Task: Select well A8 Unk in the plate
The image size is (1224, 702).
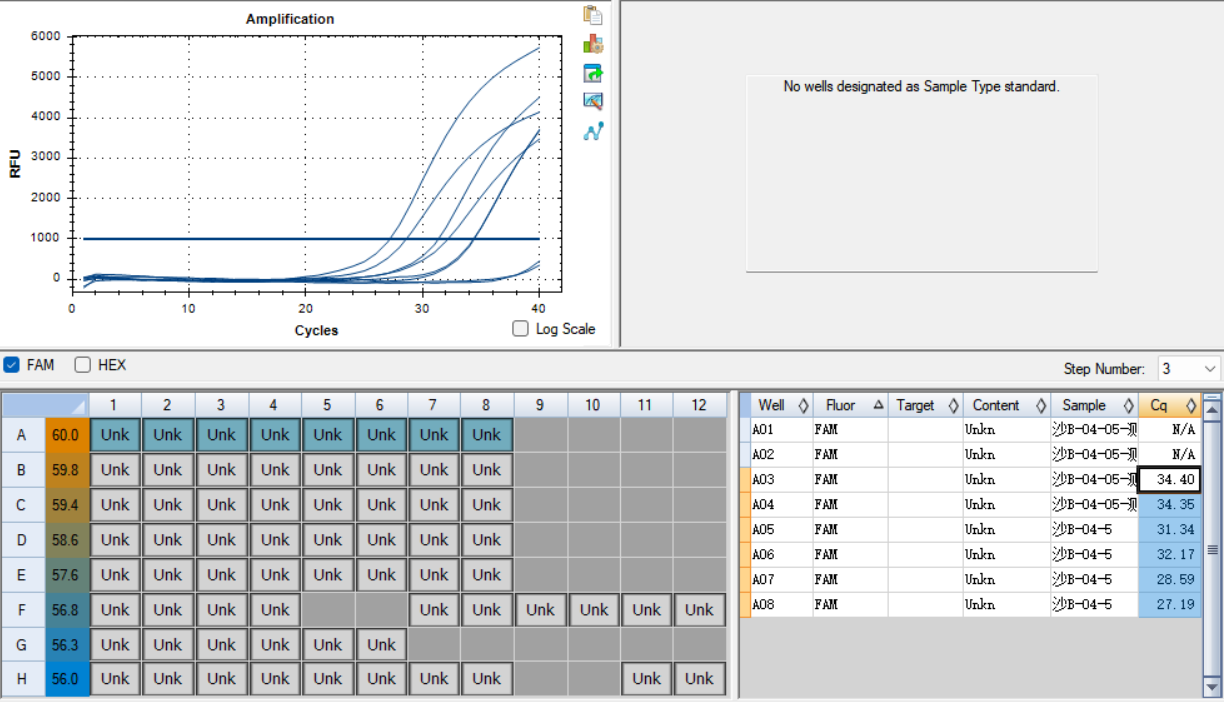Action: [x=487, y=435]
